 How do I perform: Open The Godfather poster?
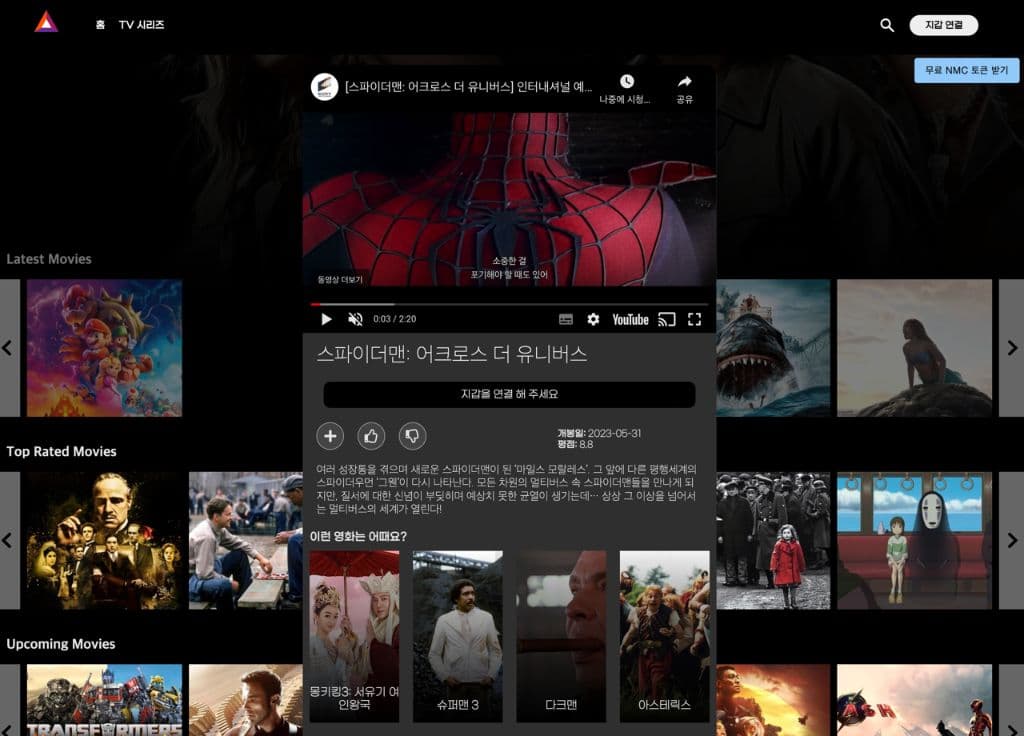click(104, 541)
